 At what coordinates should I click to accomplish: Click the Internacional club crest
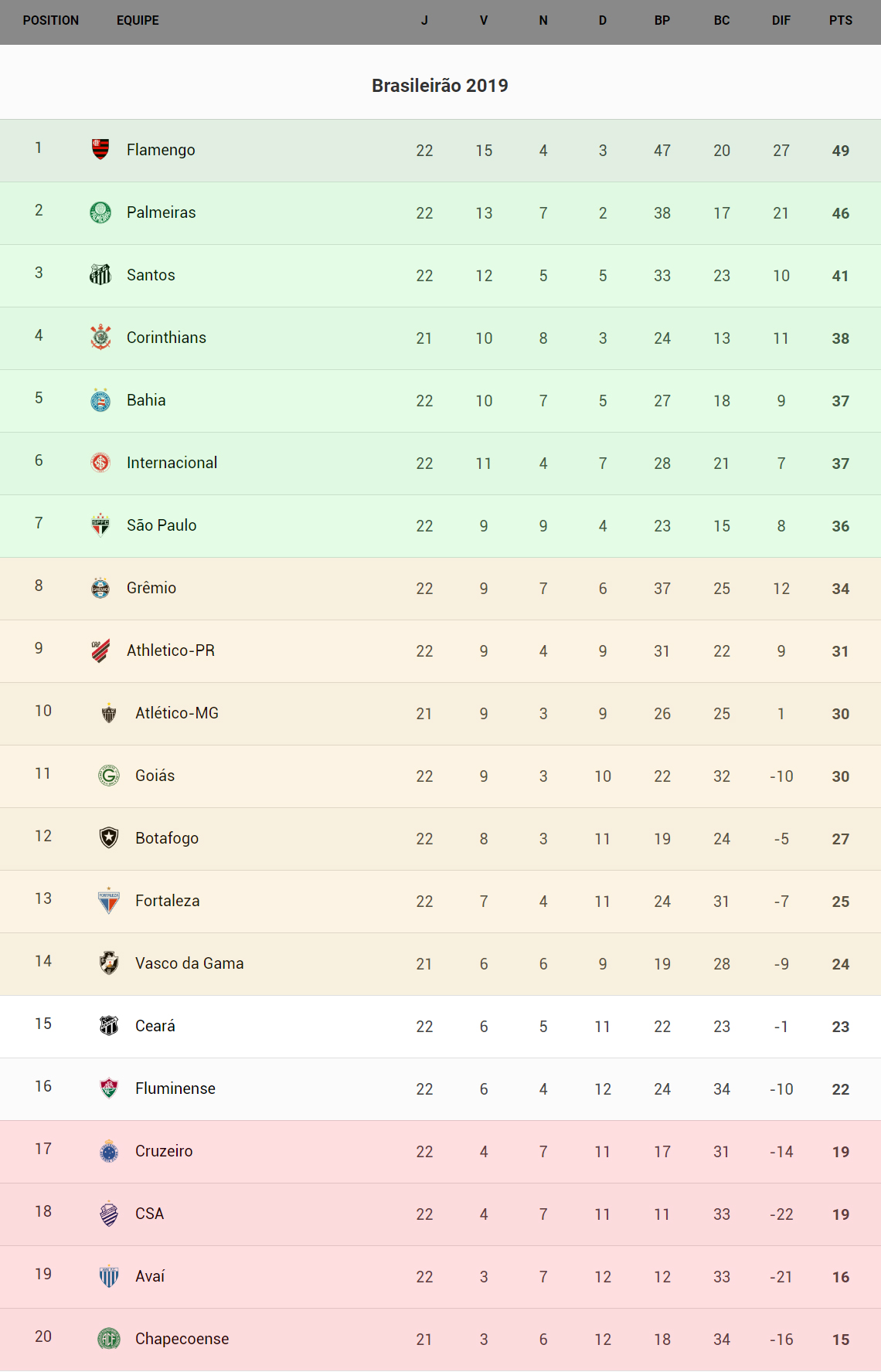100,462
